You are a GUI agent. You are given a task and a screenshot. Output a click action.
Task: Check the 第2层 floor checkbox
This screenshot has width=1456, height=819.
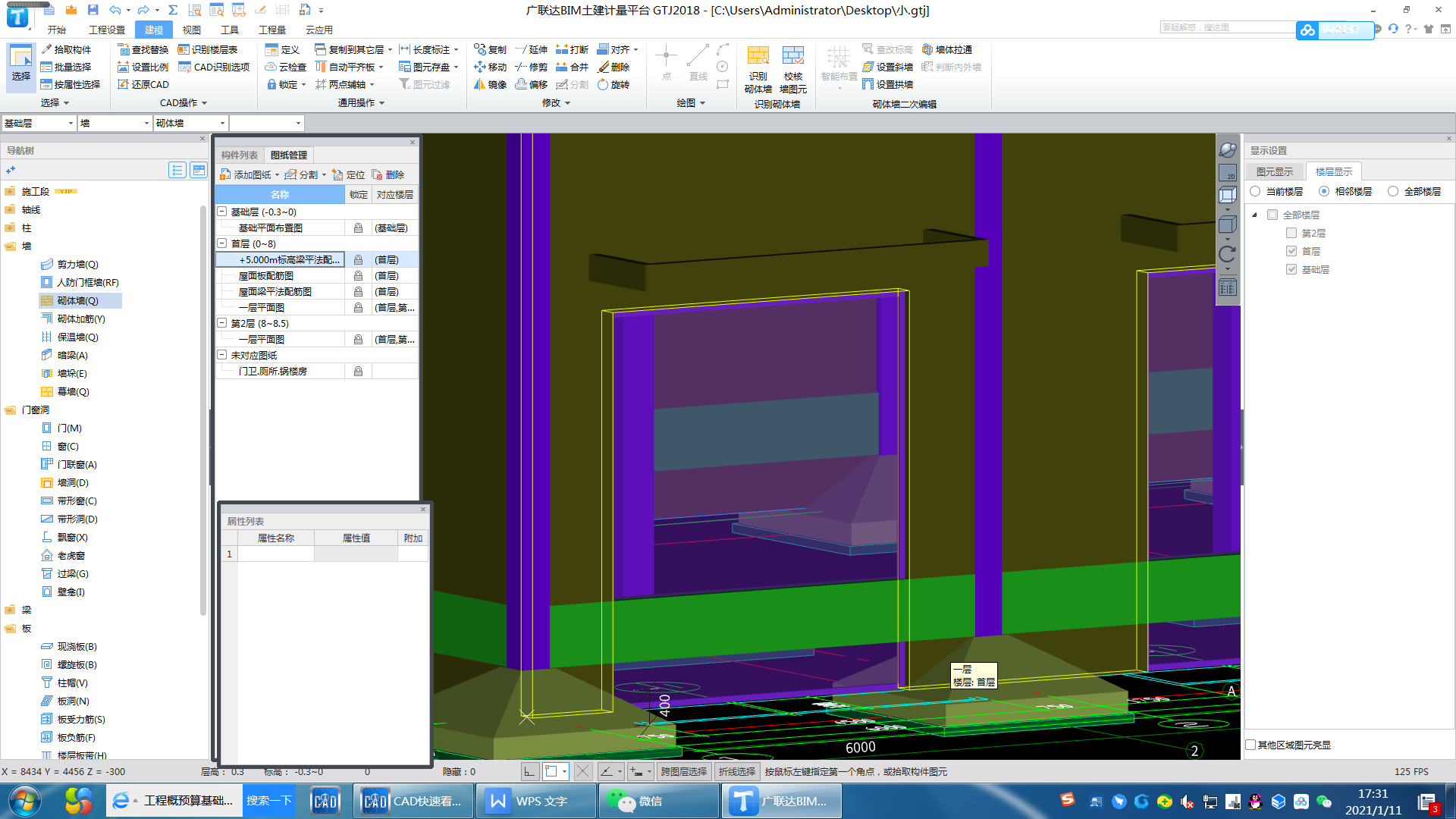1291,233
